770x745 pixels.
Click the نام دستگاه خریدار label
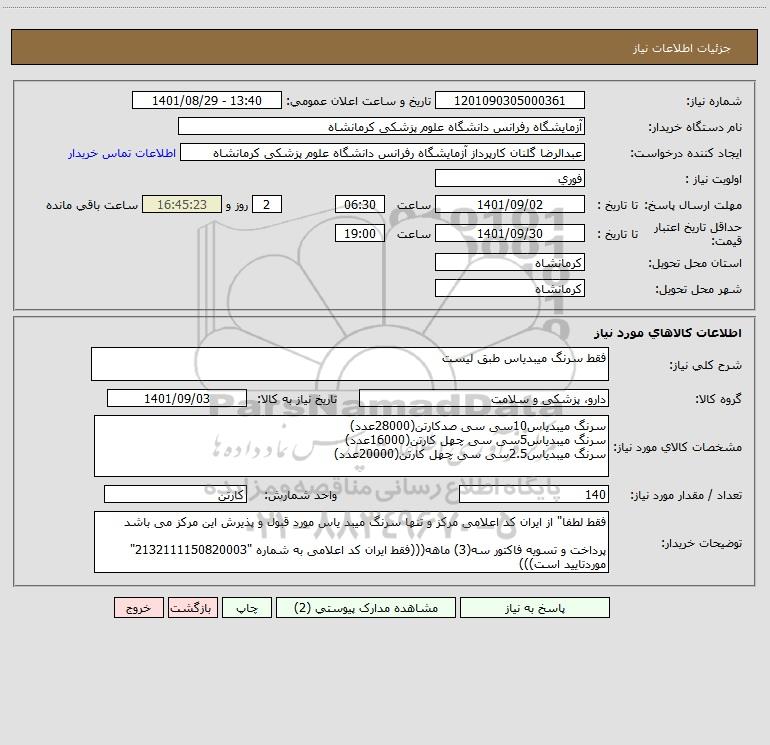695,128
